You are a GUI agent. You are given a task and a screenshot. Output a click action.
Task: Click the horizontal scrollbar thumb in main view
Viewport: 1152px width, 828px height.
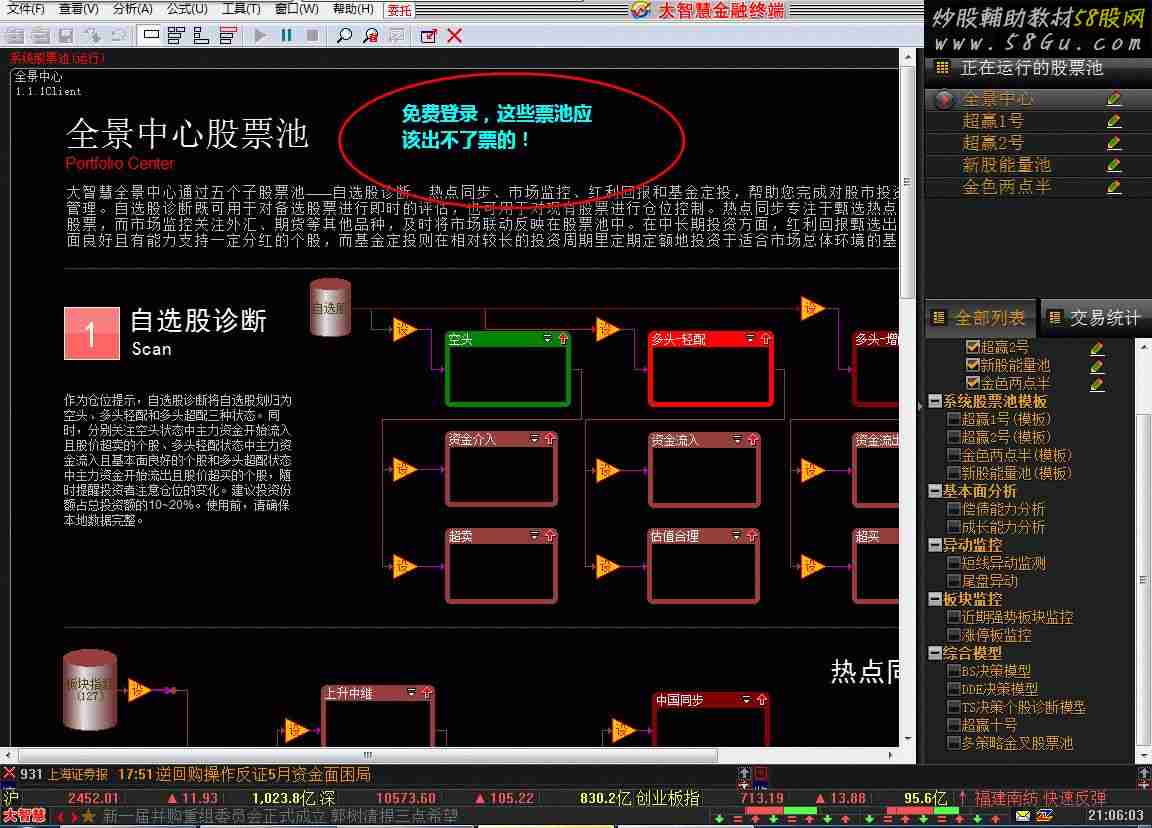pos(367,755)
